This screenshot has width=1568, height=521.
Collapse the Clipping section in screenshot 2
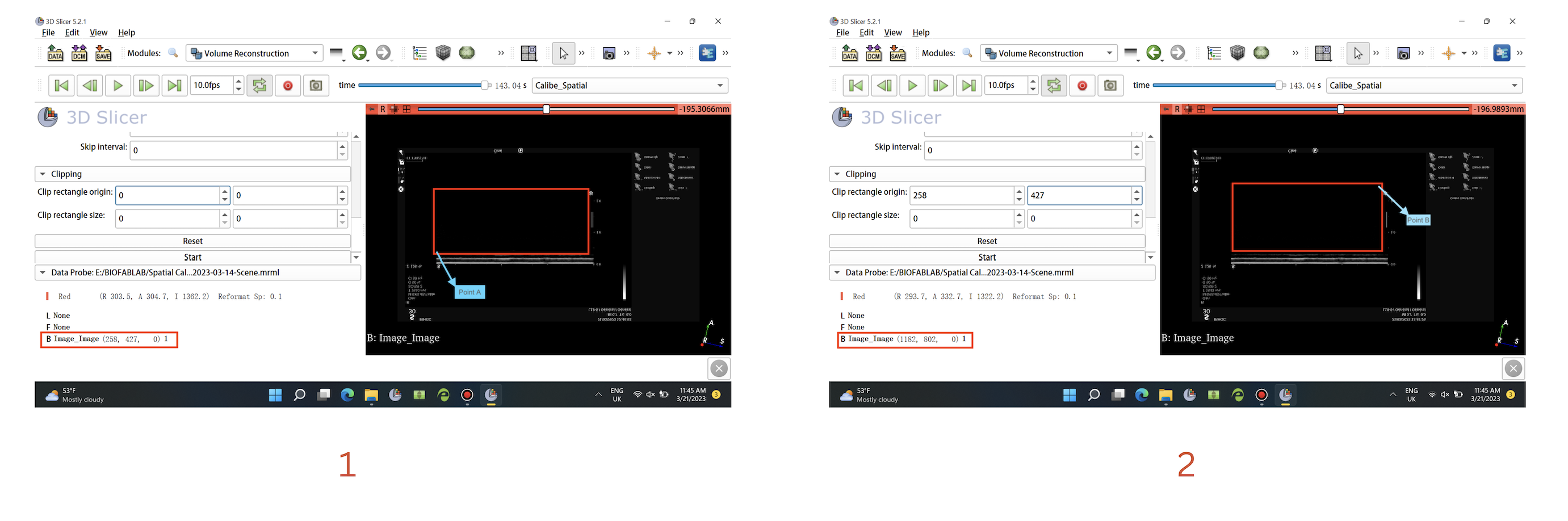(x=987, y=174)
